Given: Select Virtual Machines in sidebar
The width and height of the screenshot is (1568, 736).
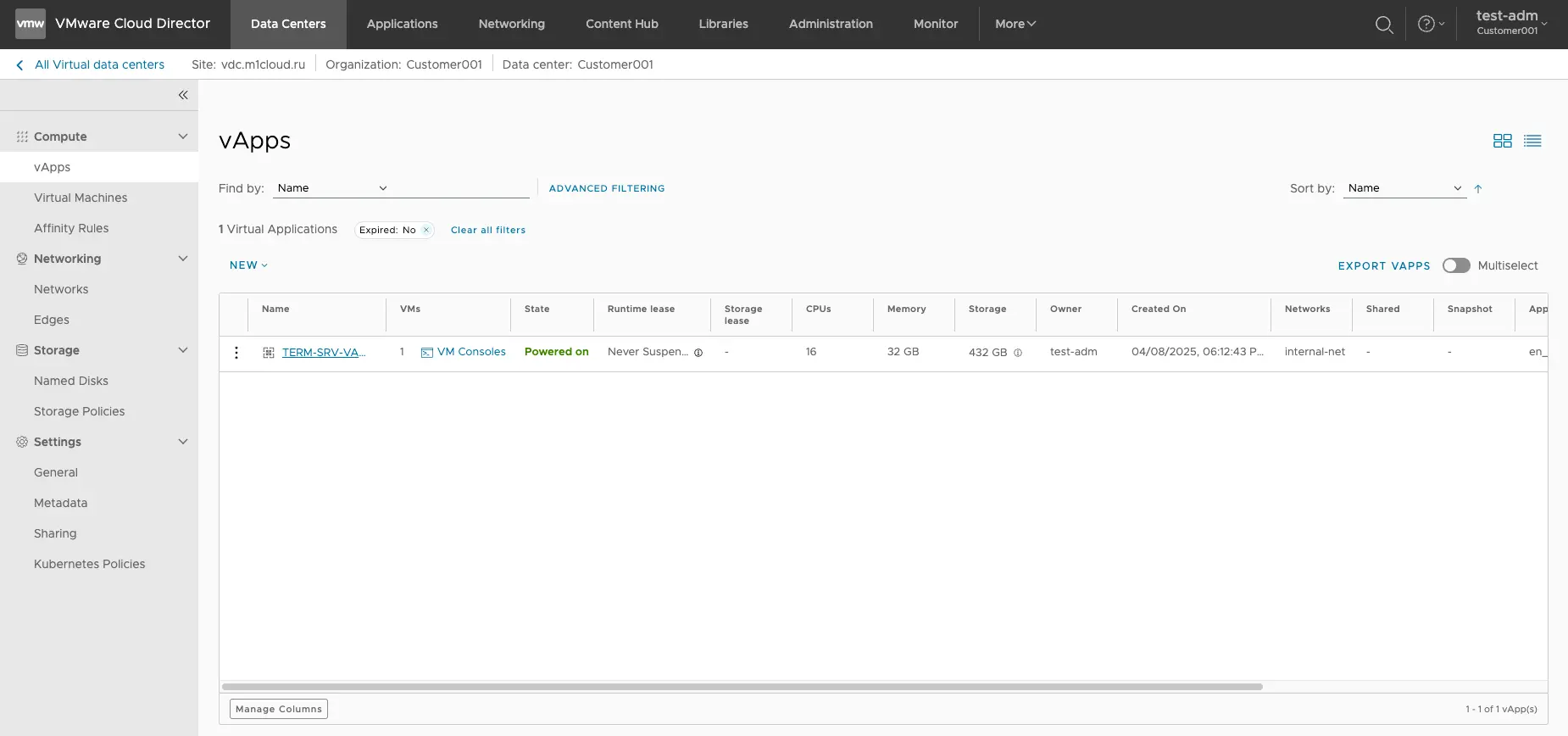Looking at the screenshot, I should click(81, 198).
